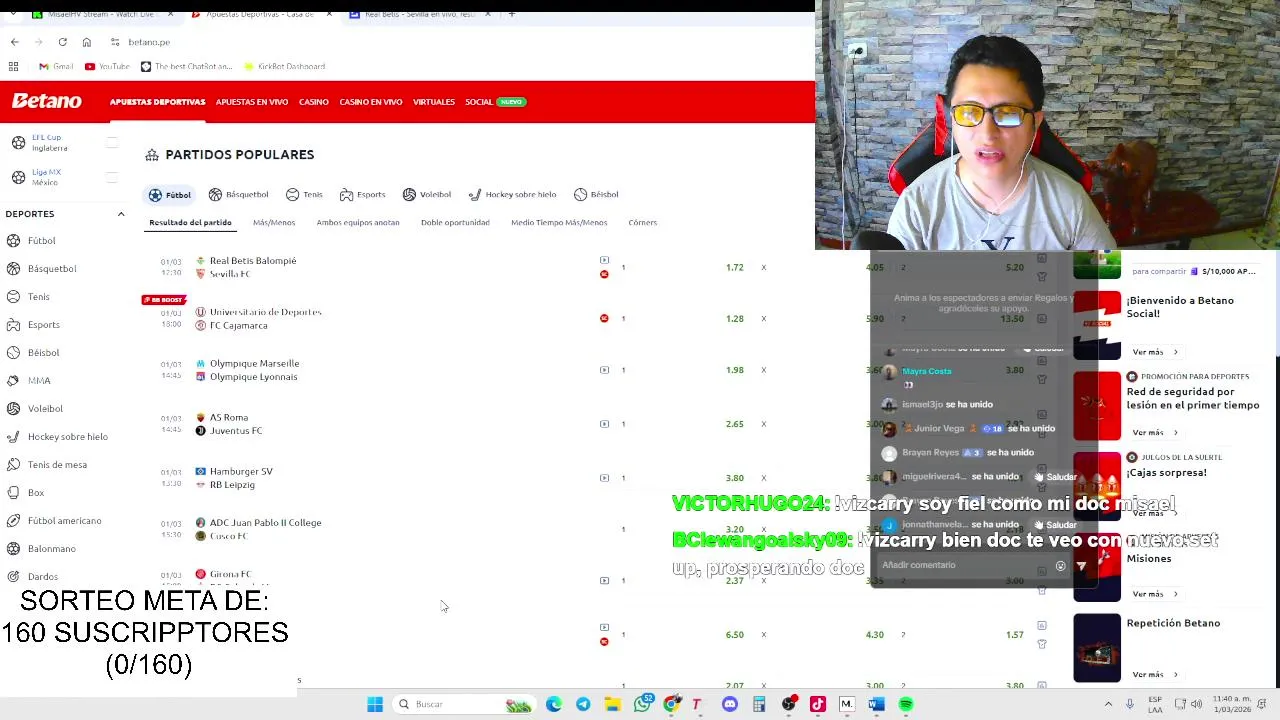Open the YouTube bookmark
The image size is (1280, 720).
pos(107,66)
